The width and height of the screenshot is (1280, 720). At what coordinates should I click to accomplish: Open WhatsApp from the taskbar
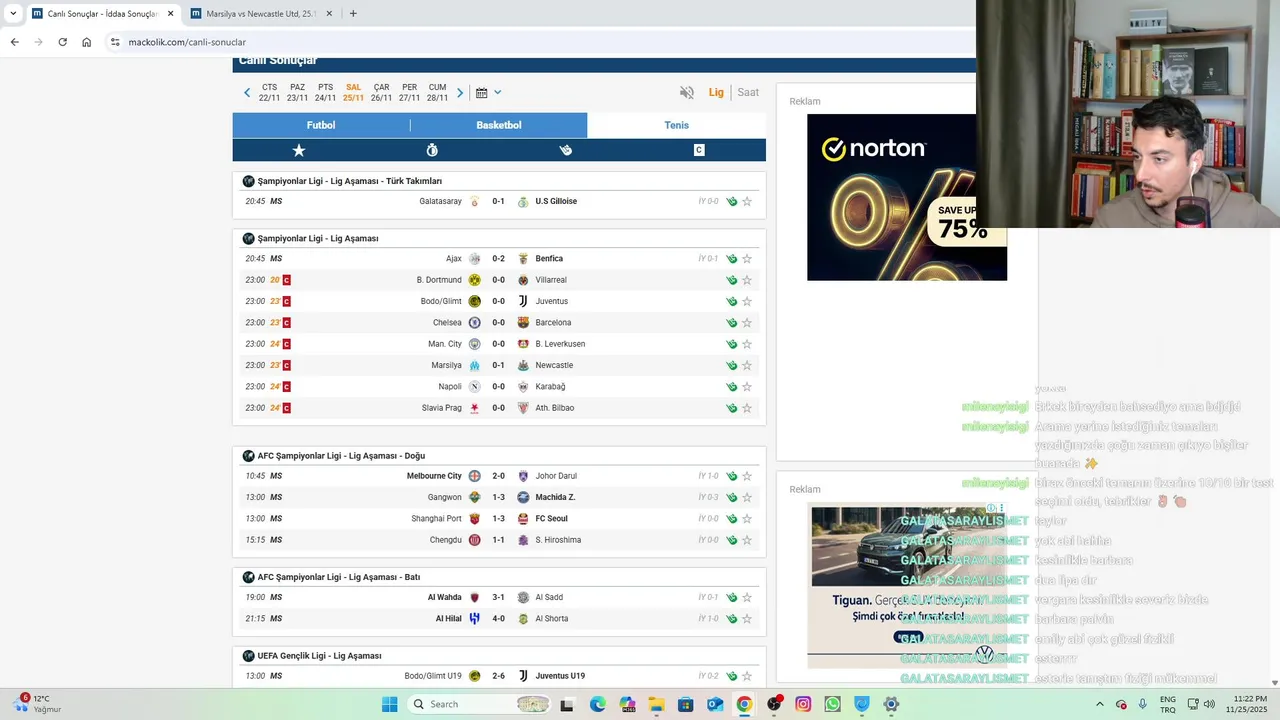832,704
